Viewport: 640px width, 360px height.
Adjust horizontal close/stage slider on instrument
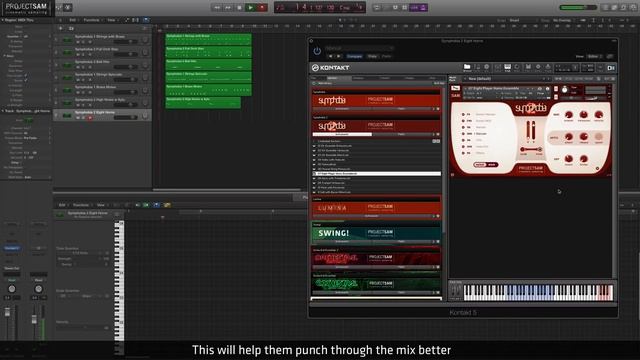(x=531, y=150)
